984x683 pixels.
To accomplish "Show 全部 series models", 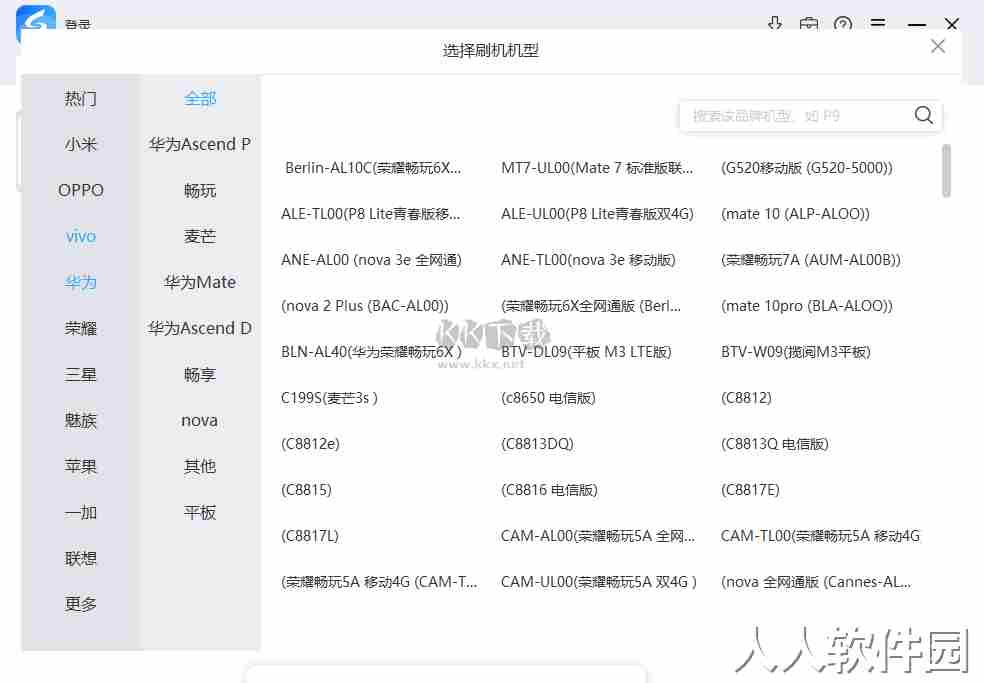I will click(200, 99).
